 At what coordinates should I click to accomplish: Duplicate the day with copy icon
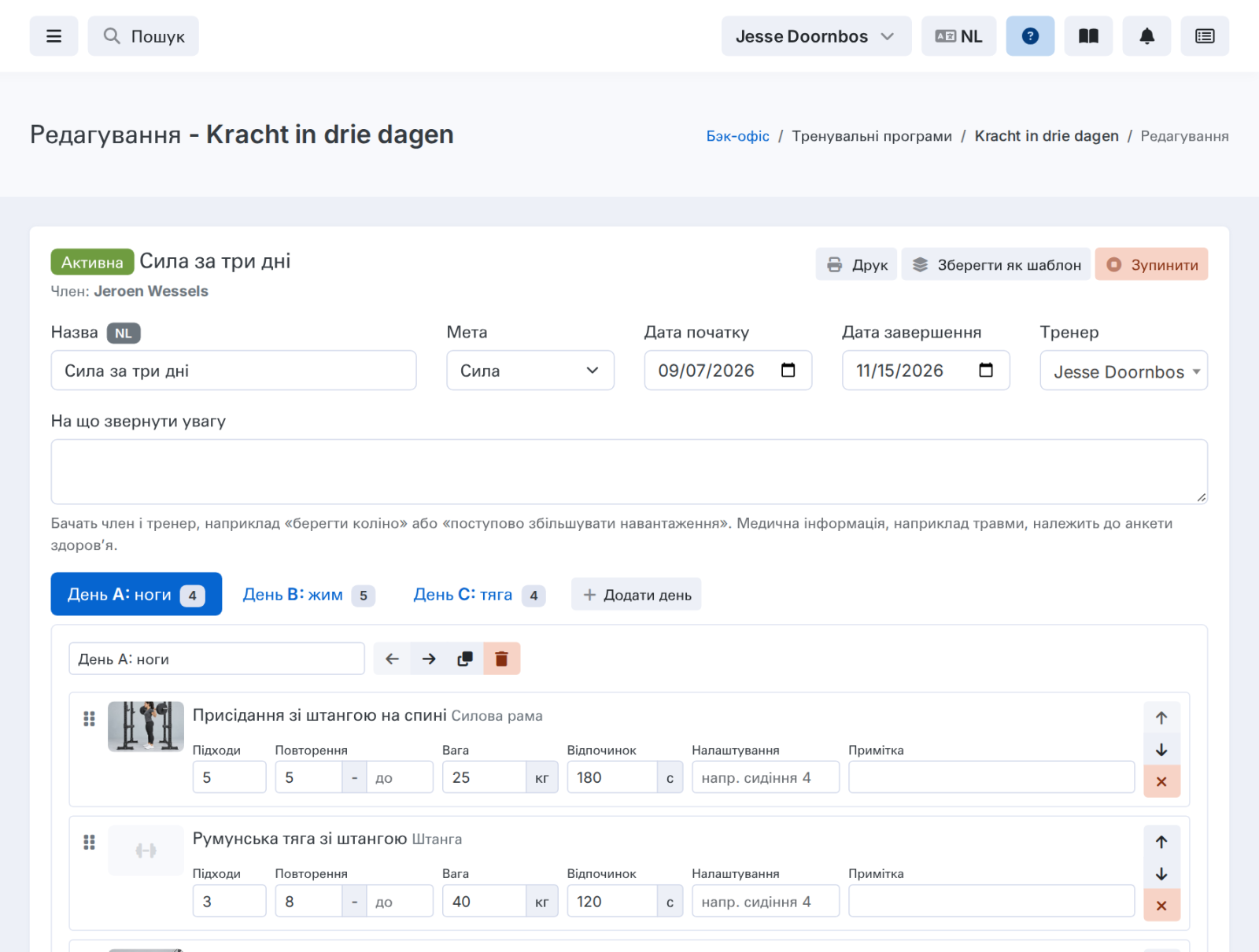coord(465,659)
